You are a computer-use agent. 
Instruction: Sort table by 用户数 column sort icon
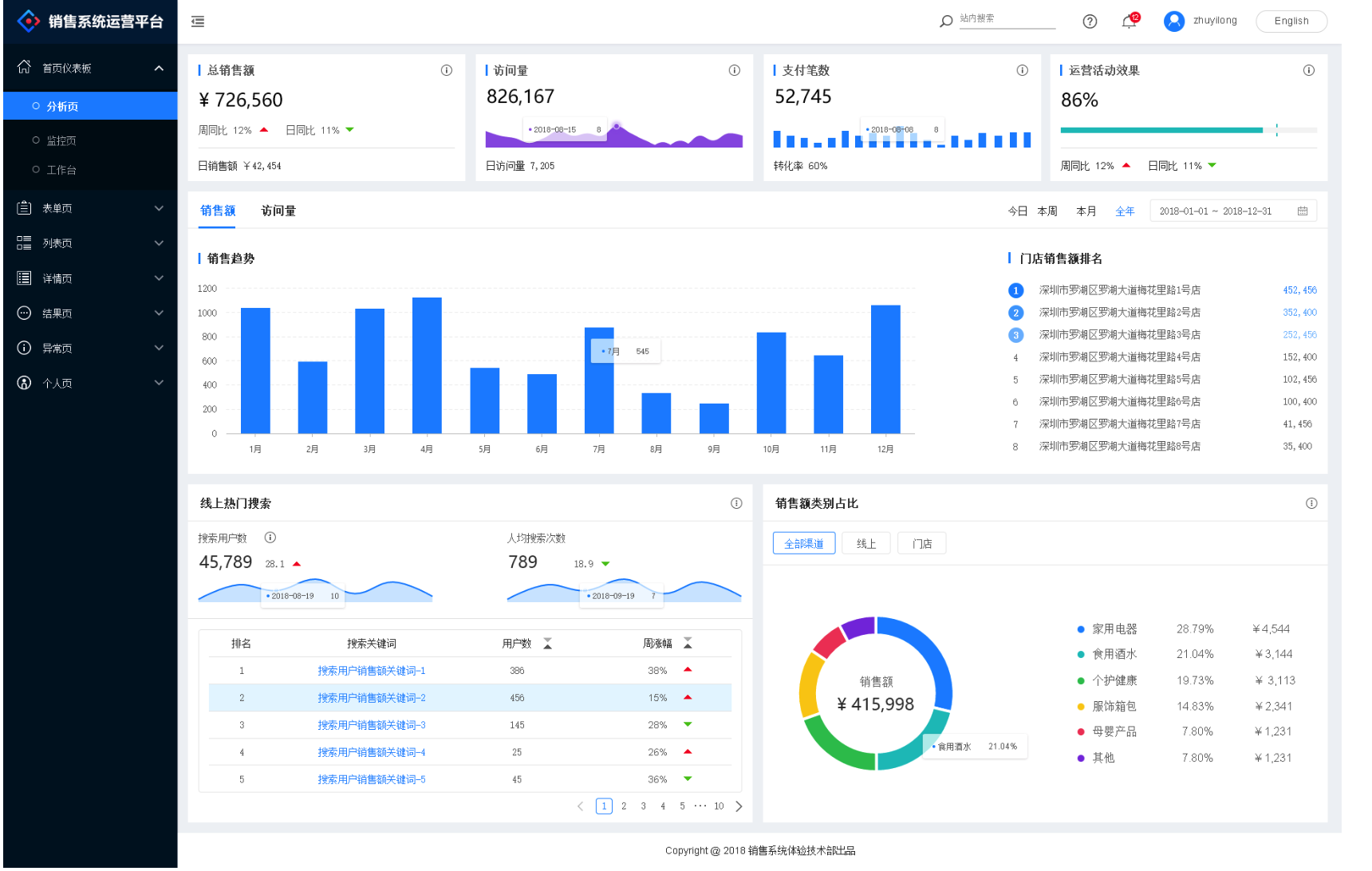pos(547,643)
